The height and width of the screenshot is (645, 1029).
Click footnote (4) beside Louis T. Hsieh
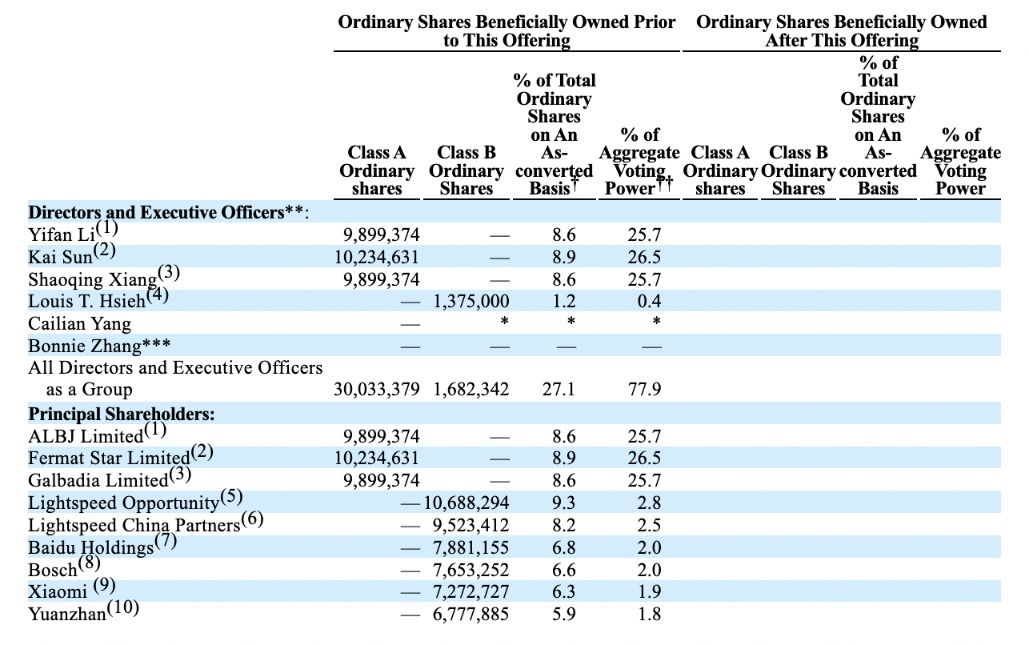pos(158,295)
